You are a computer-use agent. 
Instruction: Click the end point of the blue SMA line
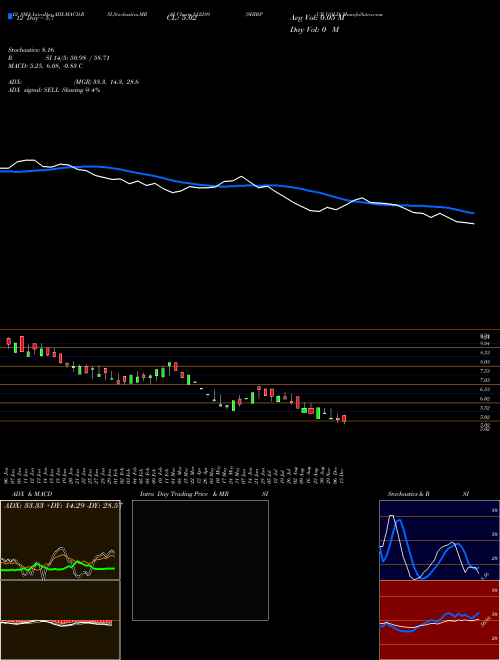(473, 213)
